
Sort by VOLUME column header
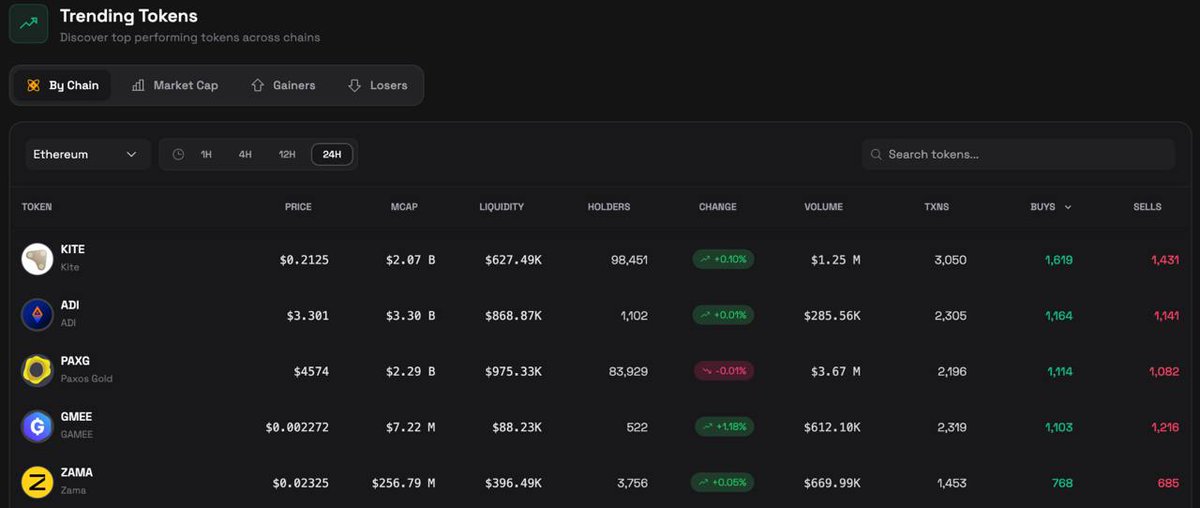click(823, 207)
